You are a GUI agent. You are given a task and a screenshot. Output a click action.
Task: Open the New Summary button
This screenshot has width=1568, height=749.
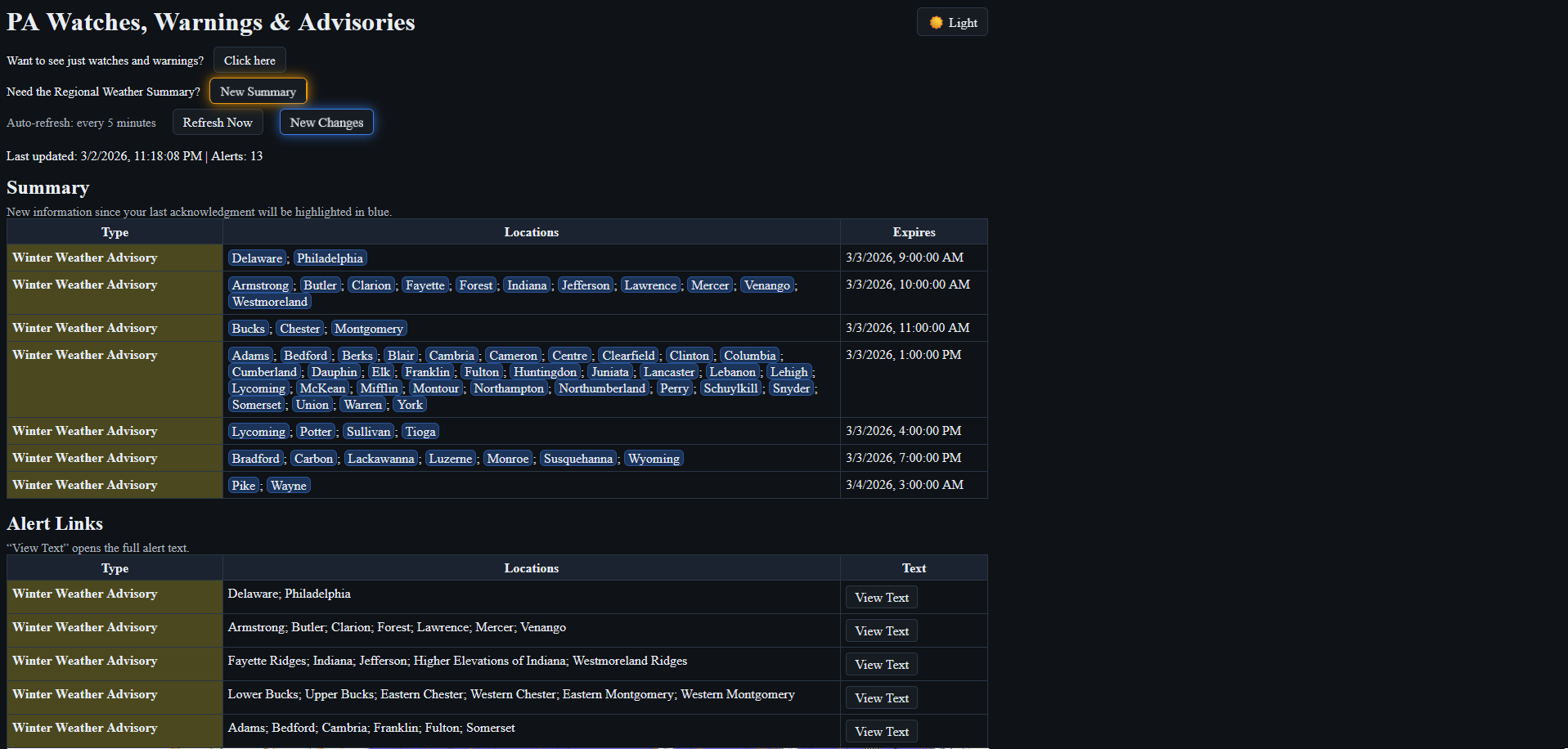tap(258, 92)
